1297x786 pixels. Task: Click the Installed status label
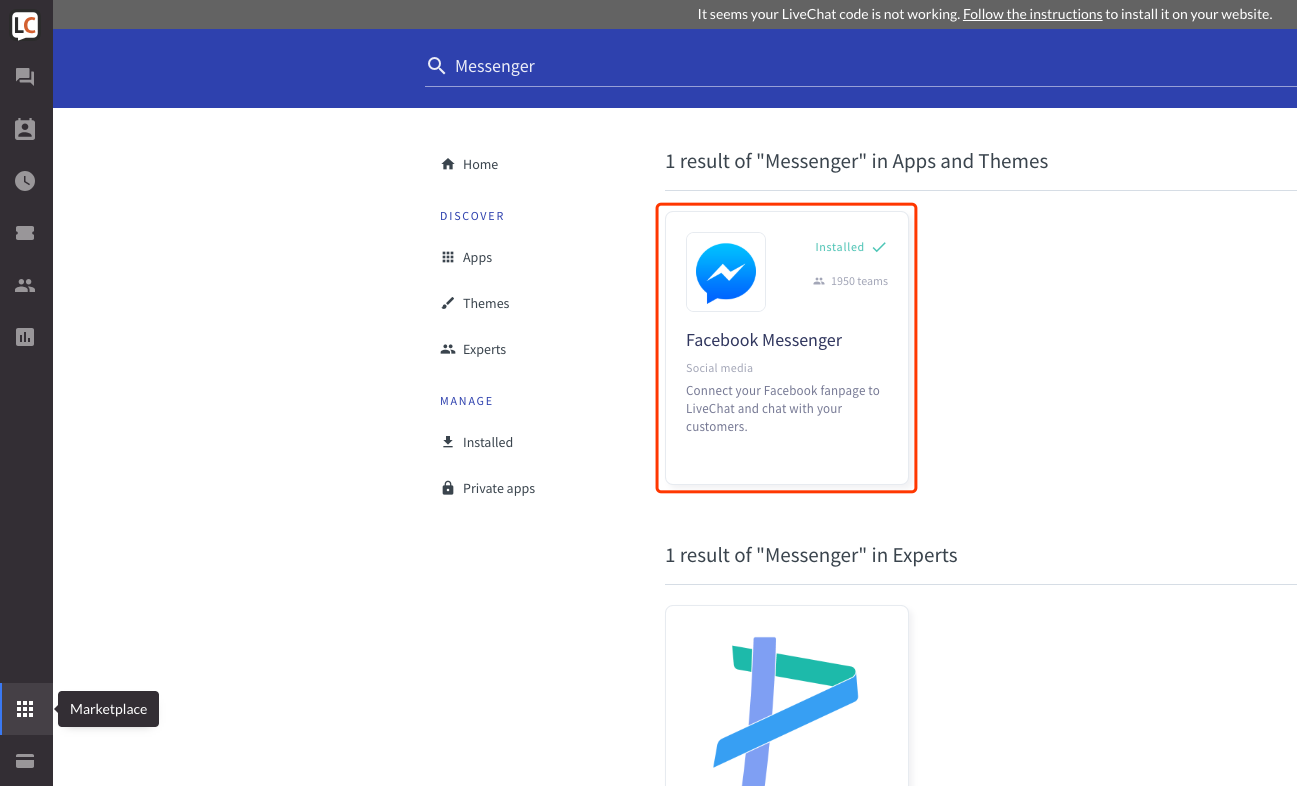click(x=839, y=247)
